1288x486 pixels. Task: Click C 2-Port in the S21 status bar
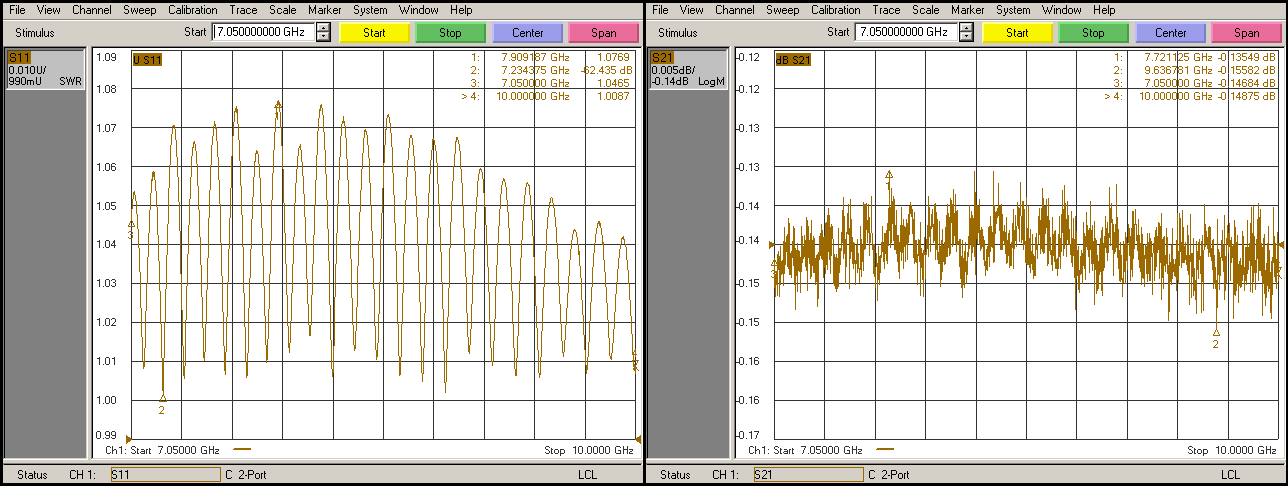[888, 475]
